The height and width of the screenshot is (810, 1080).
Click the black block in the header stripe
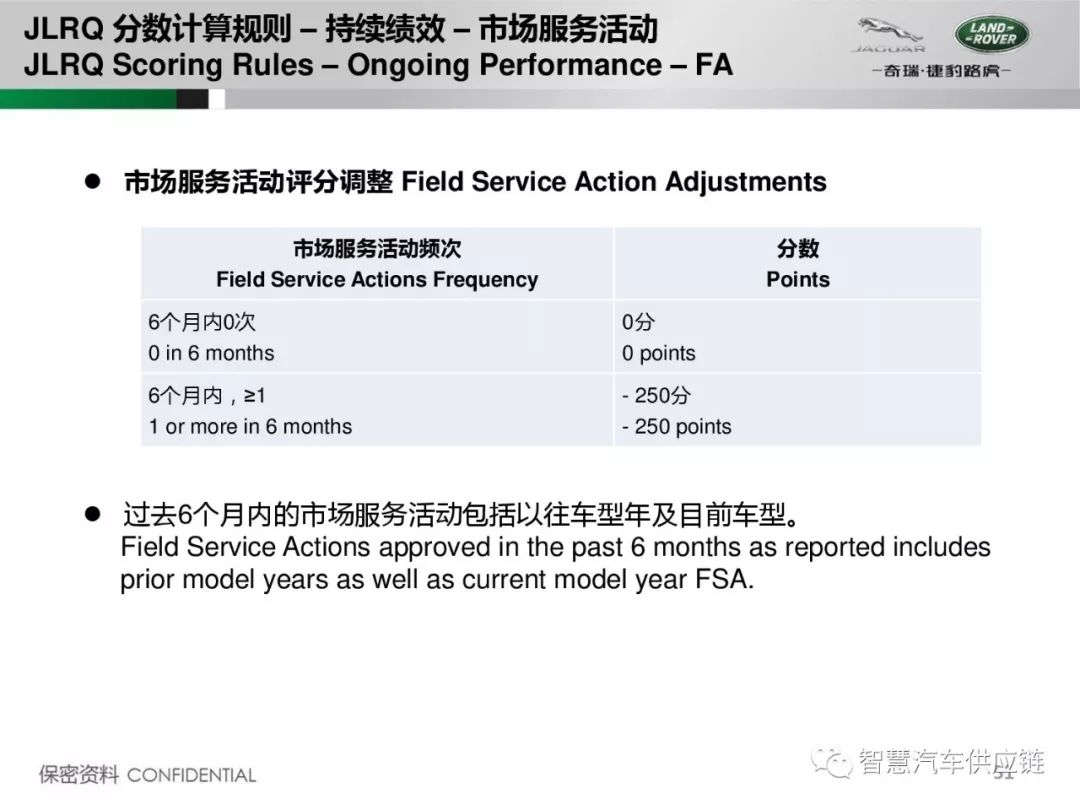[192, 99]
